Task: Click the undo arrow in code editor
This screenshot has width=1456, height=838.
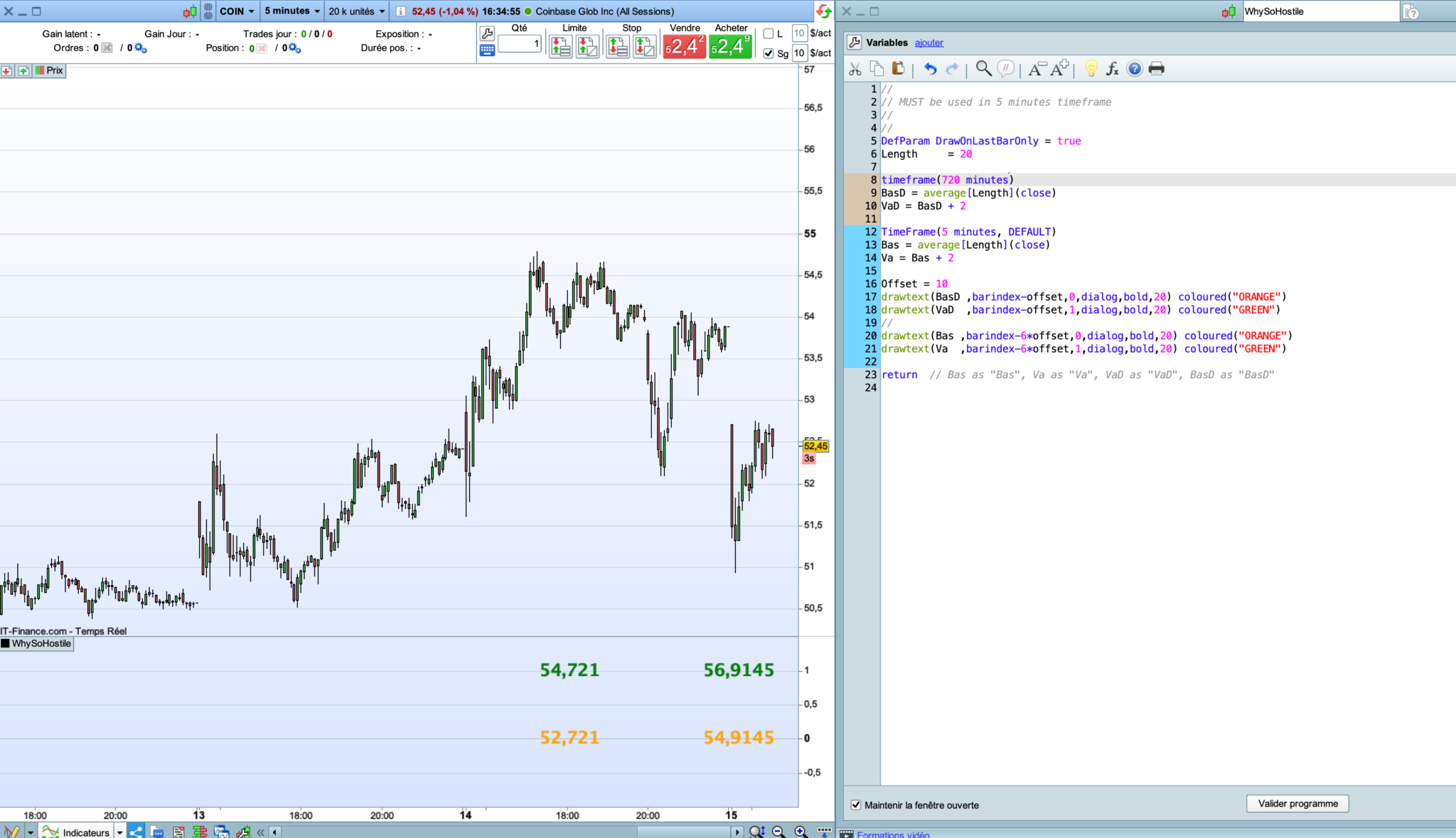Action: (930, 68)
